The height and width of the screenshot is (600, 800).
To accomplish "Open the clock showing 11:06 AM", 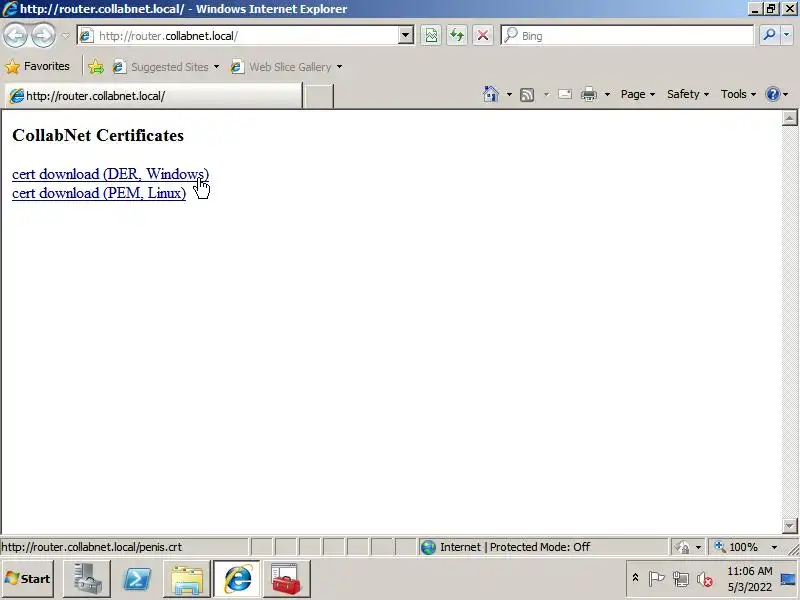I will (x=749, y=579).
